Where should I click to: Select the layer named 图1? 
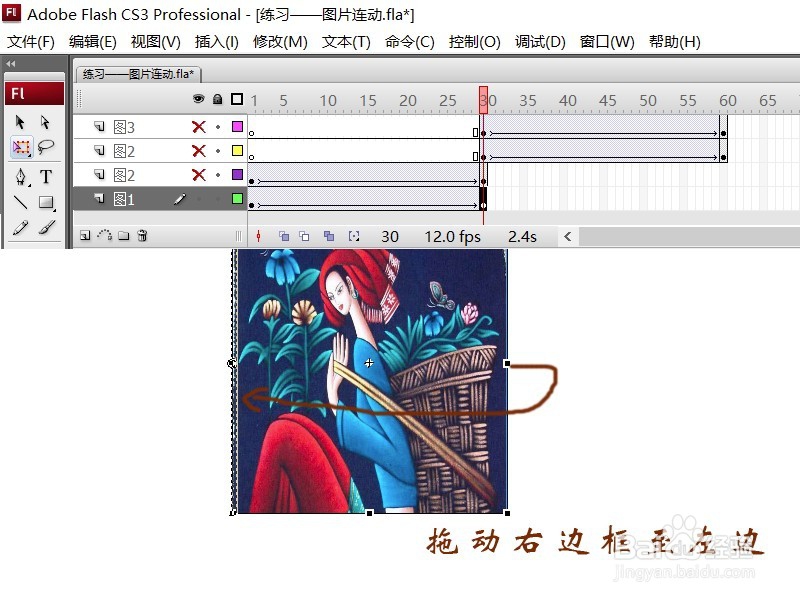pyautogui.click(x=124, y=199)
